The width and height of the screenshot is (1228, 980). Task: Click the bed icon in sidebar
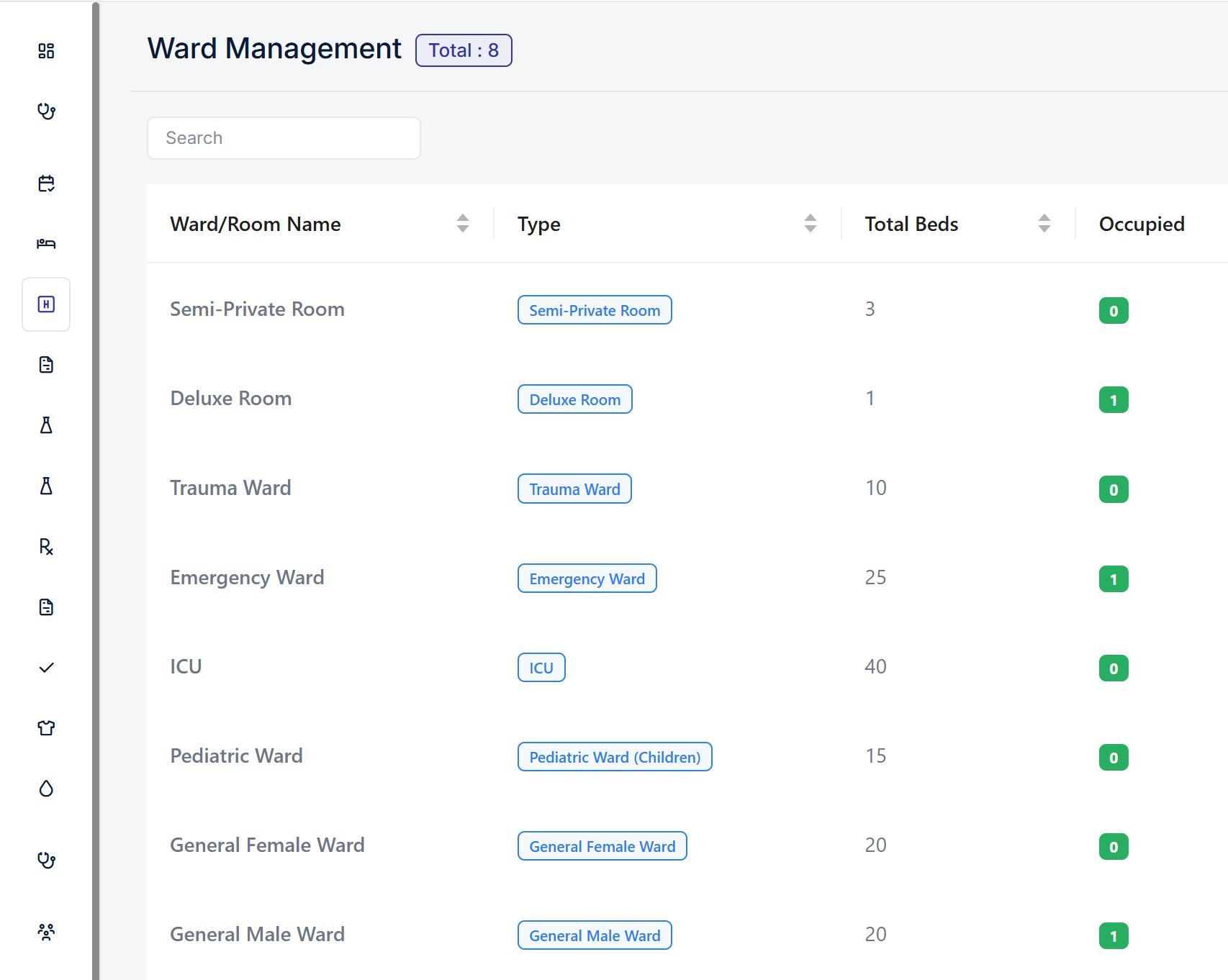click(46, 244)
